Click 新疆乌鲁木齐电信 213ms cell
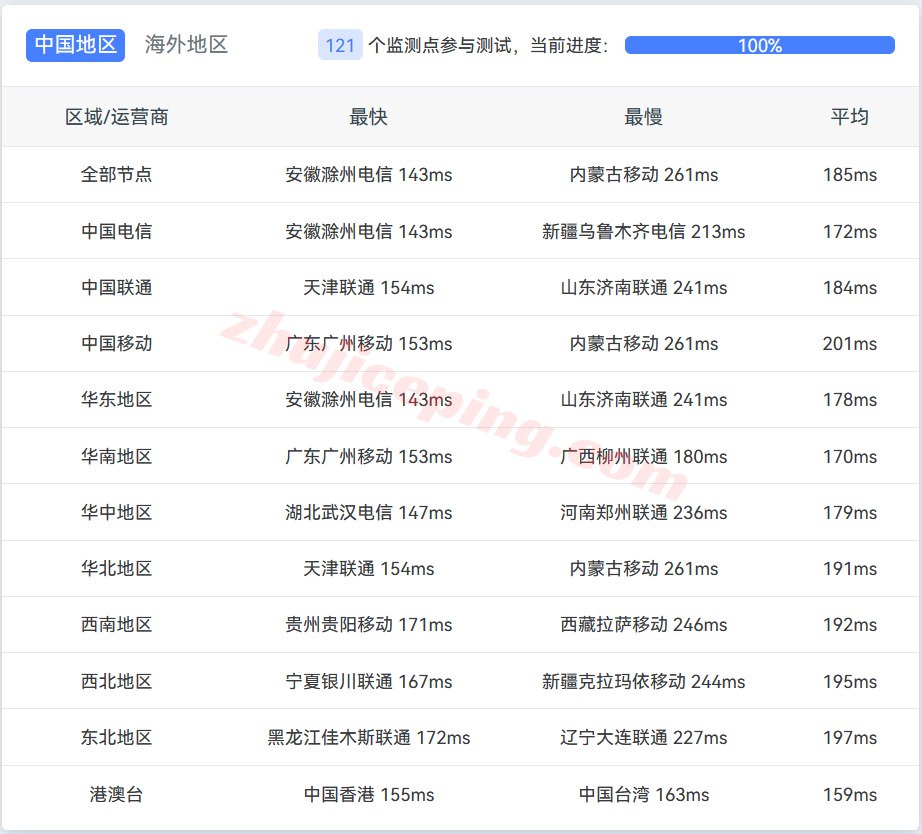Screen dimensions: 922x834 click(x=643, y=231)
